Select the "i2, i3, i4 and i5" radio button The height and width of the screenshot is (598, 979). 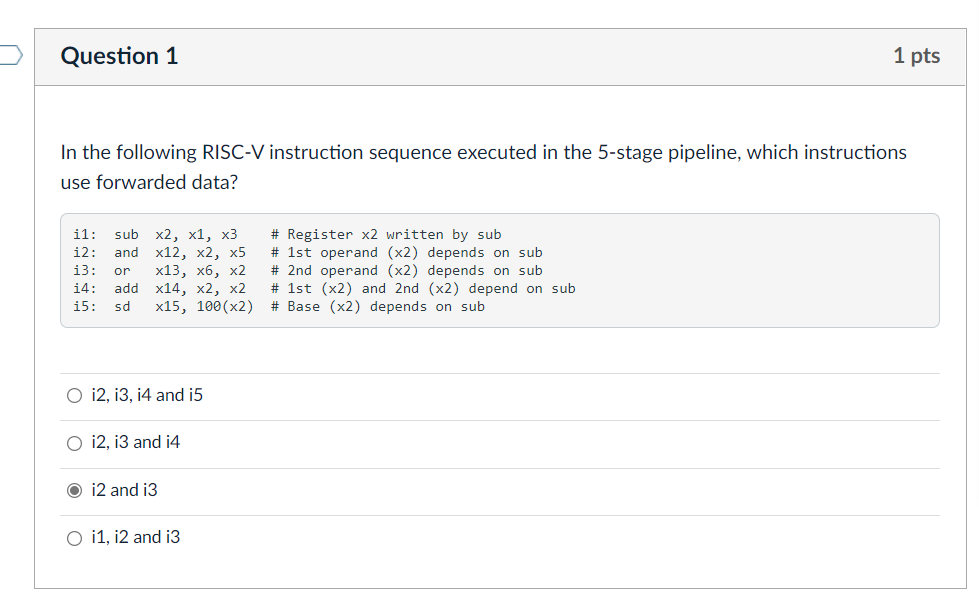[x=75, y=396]
